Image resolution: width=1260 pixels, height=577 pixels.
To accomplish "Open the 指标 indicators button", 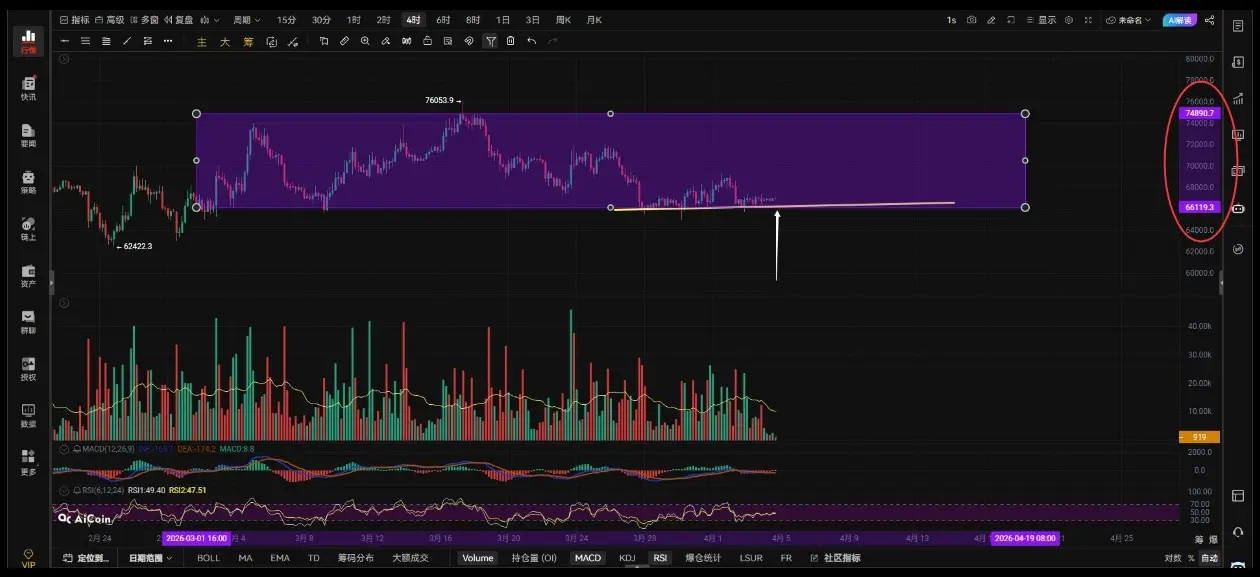I will click(75, 20).
